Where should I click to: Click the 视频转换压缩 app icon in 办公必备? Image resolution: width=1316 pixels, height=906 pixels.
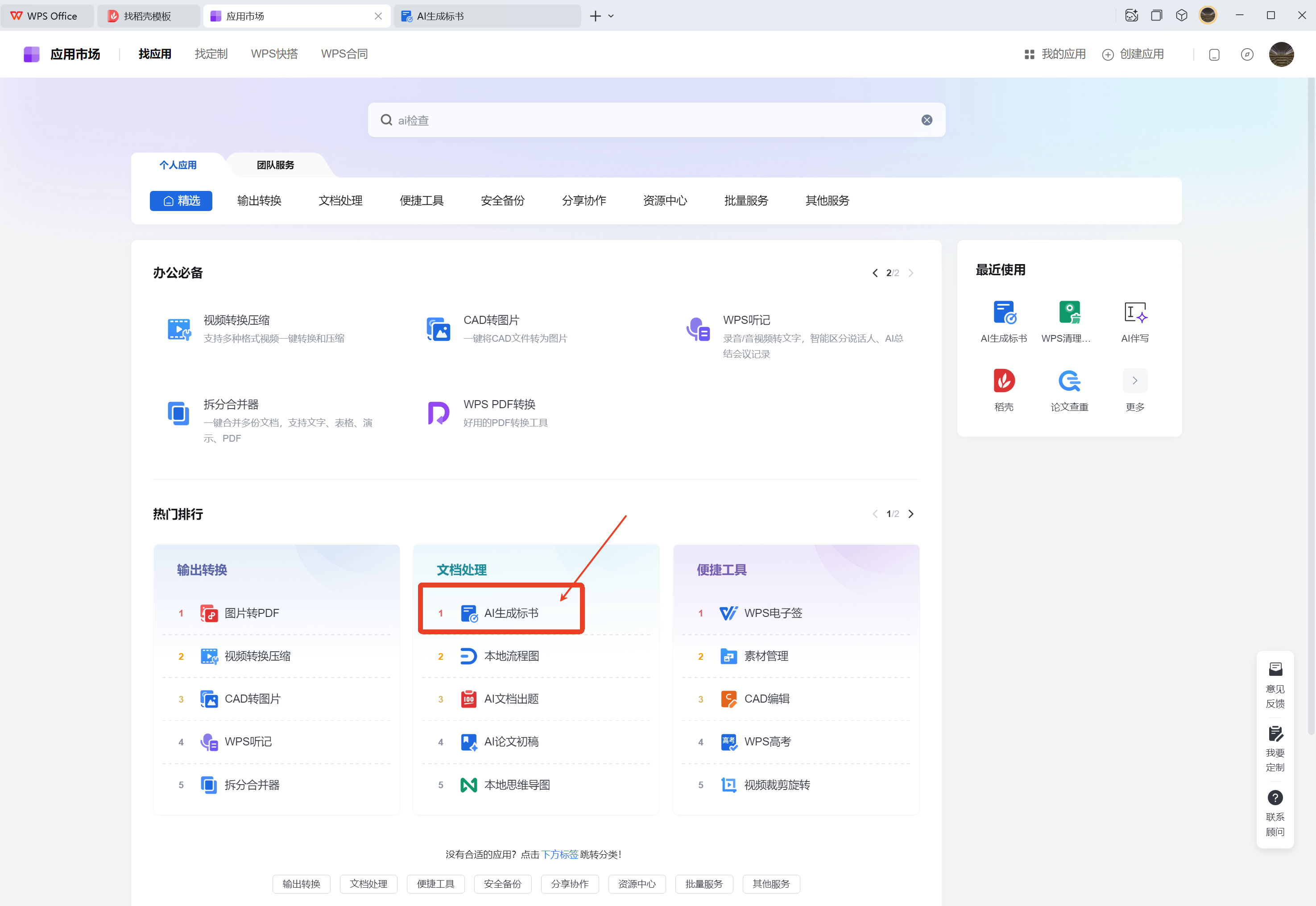tap(179, 329)
